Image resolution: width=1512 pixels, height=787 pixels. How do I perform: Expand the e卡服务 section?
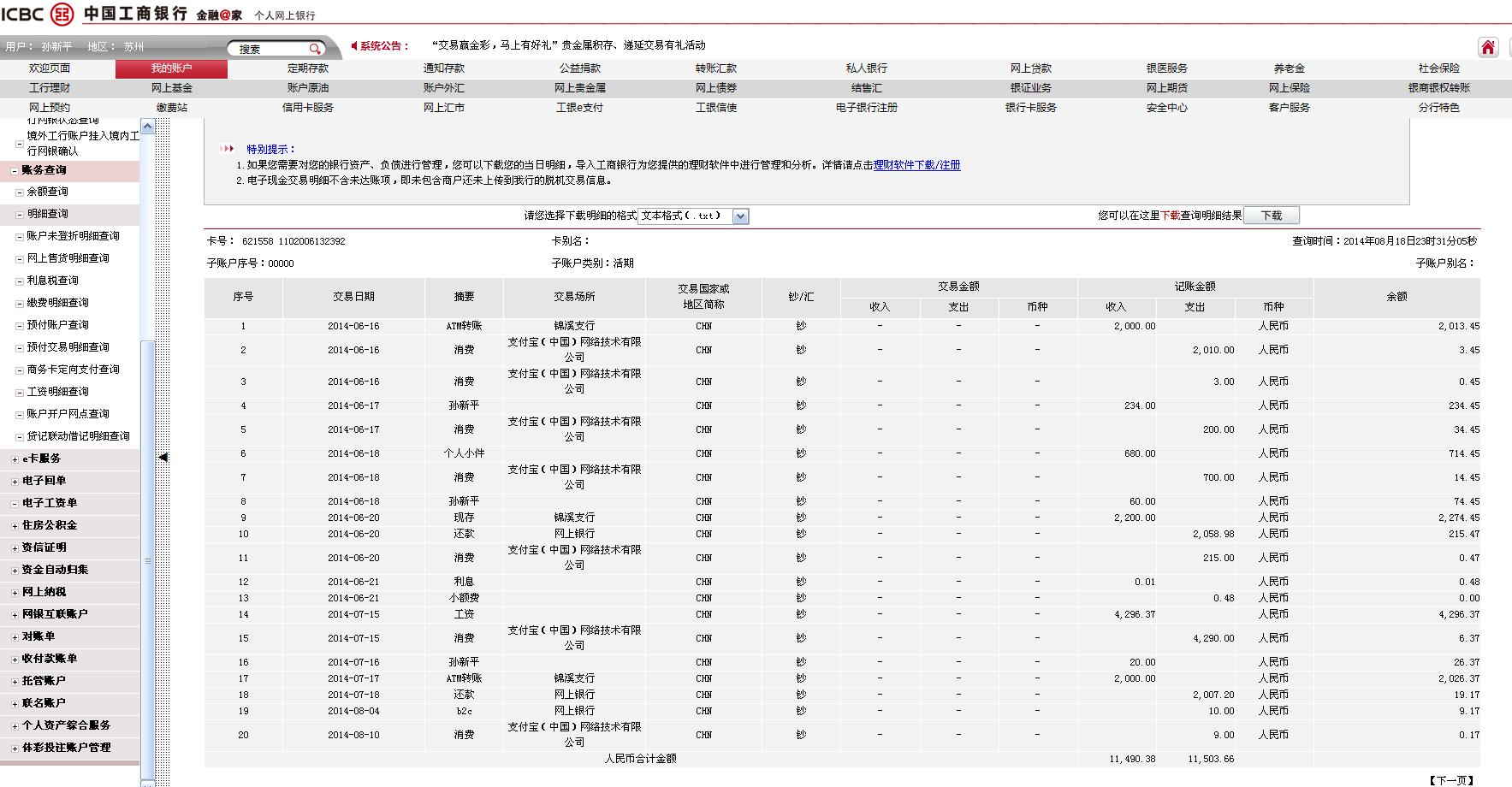15,459
